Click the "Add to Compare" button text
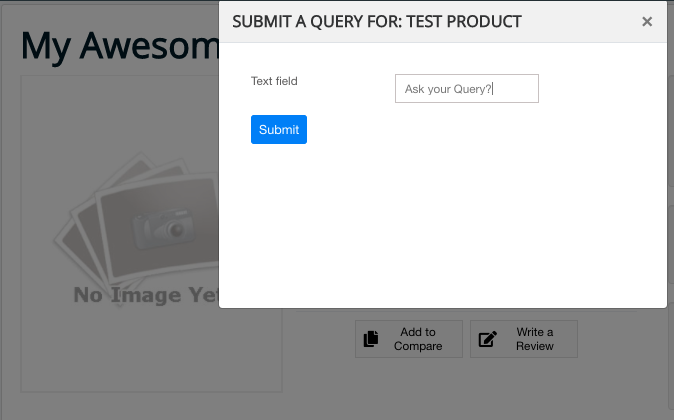Screen dimensions: 674x420 (417, 339)
